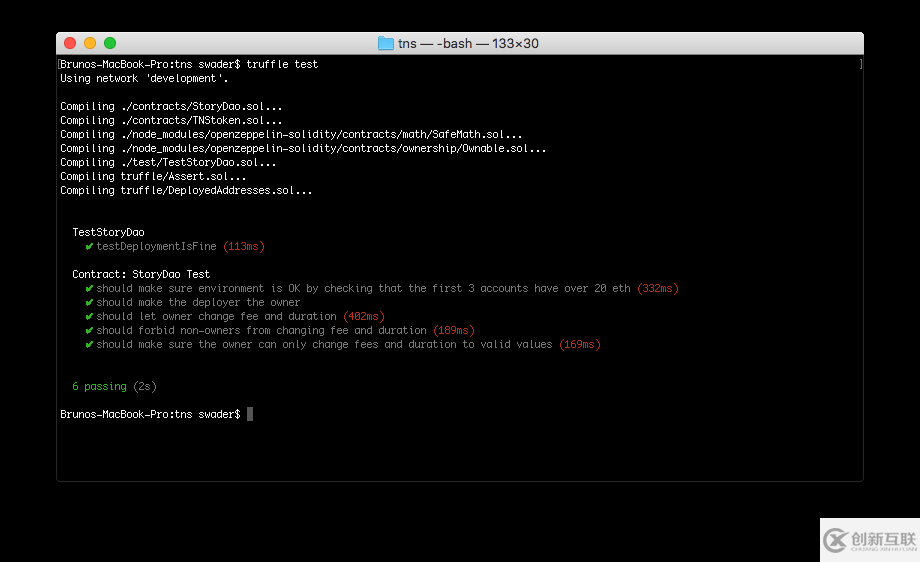Click 'Compiling ./contracts/StoryDao.sol...' line

(171, 106)
